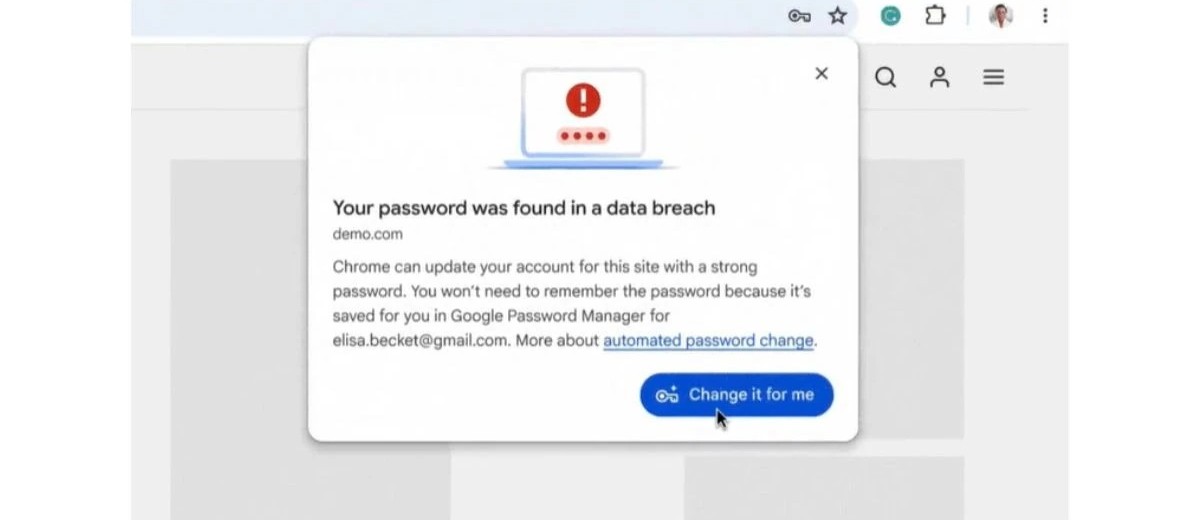Dismiss the data breach dialog
Viewport: 1200px width, 520px height.
(x=822, y=73)
